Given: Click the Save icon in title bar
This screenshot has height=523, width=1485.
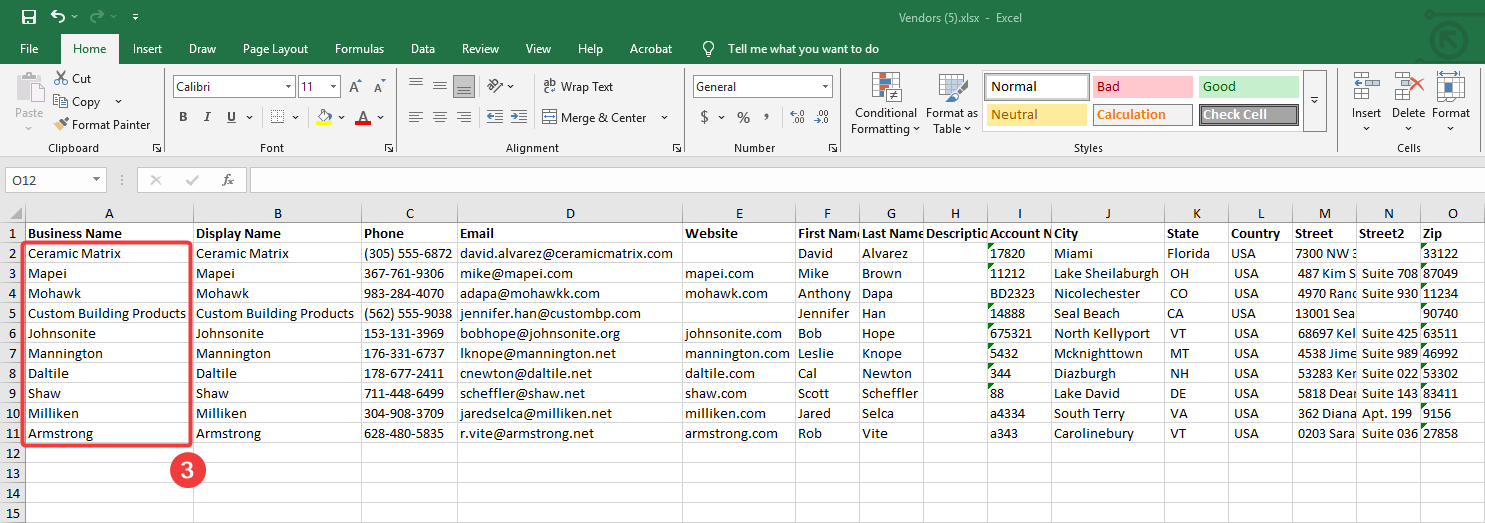Looking at the screenshot, I should (x=29, y=17).
